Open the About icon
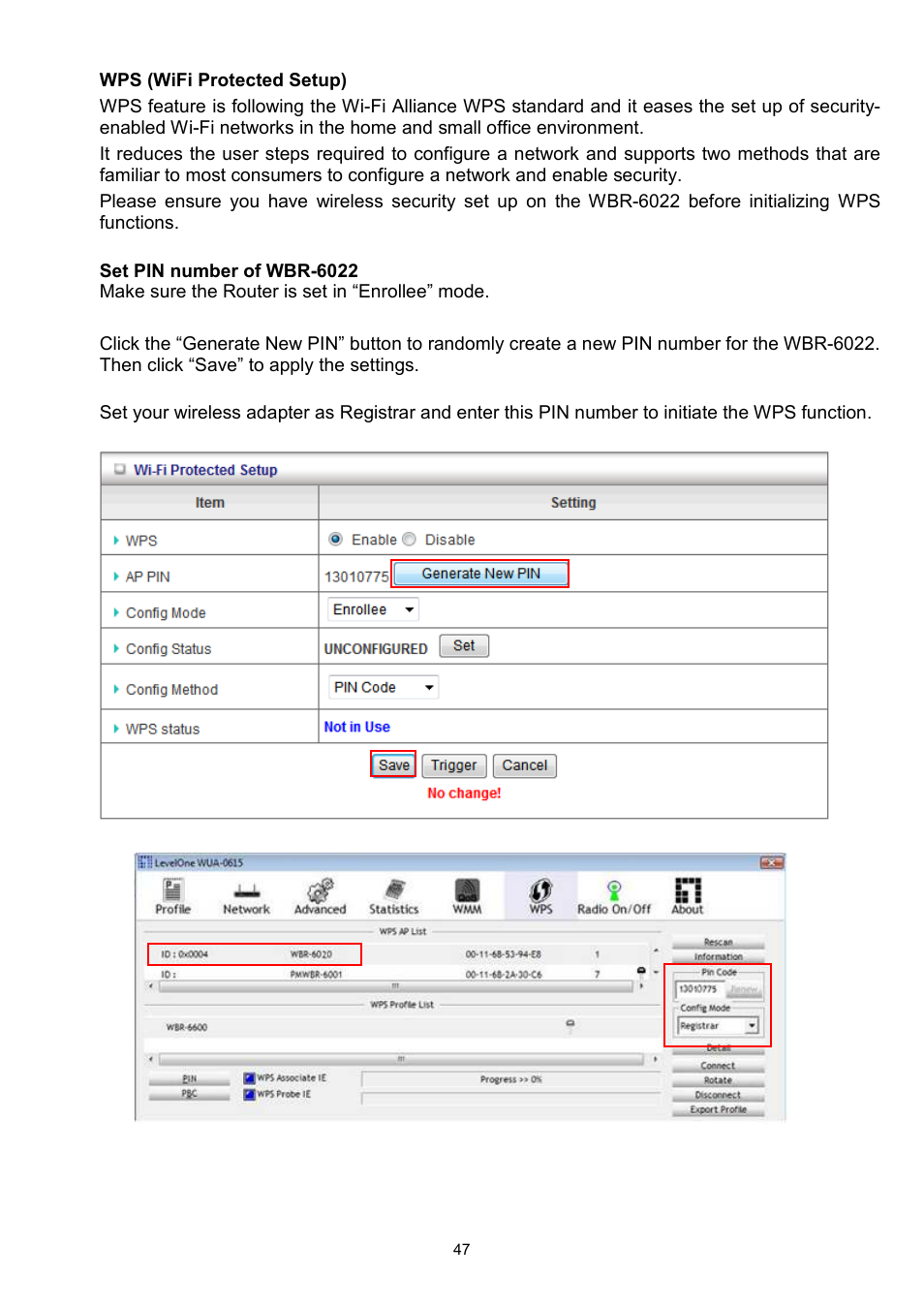 coord(688,896)
